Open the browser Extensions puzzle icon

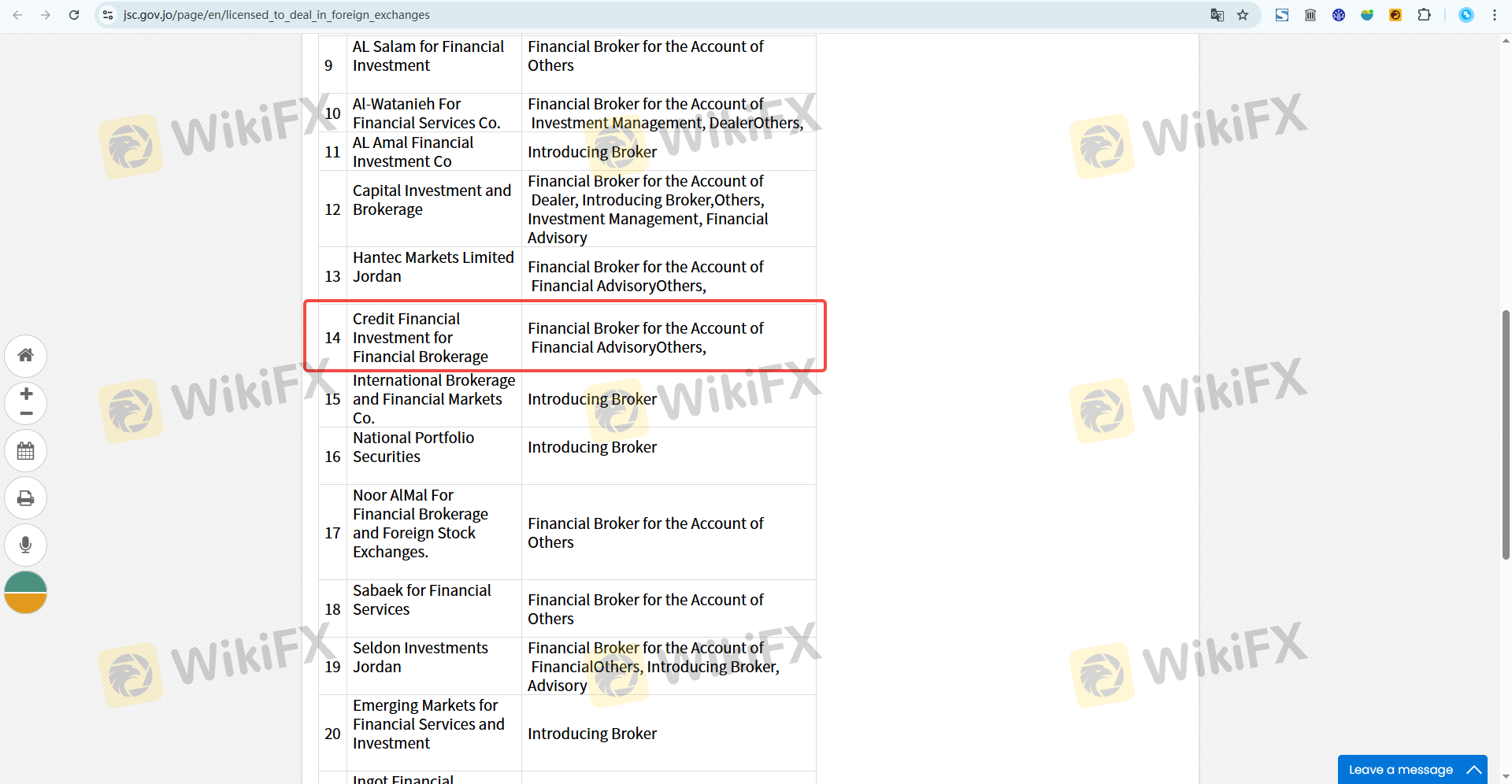1424,15
